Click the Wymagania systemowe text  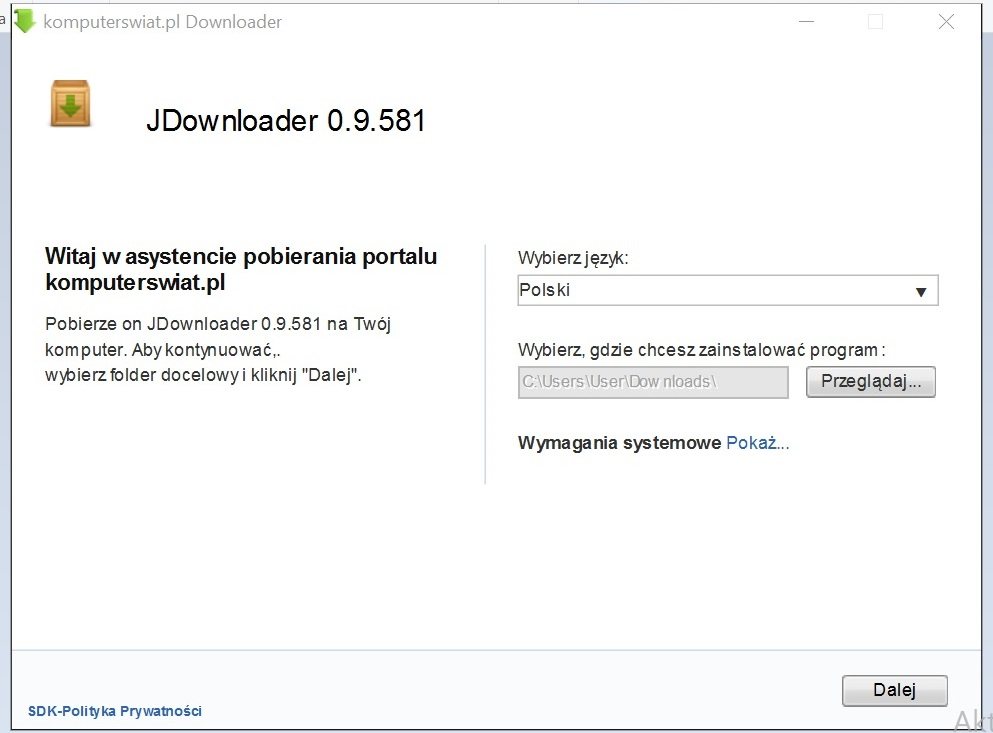click(x=619, y=442)
